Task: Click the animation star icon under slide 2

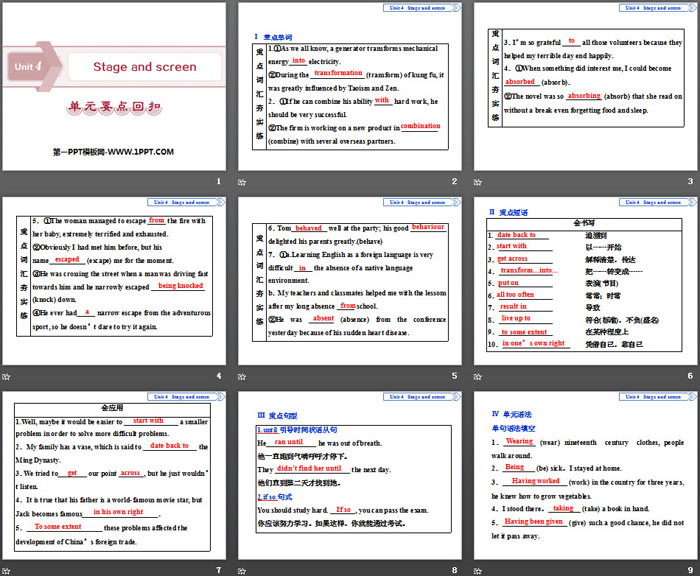Action: 244,181
